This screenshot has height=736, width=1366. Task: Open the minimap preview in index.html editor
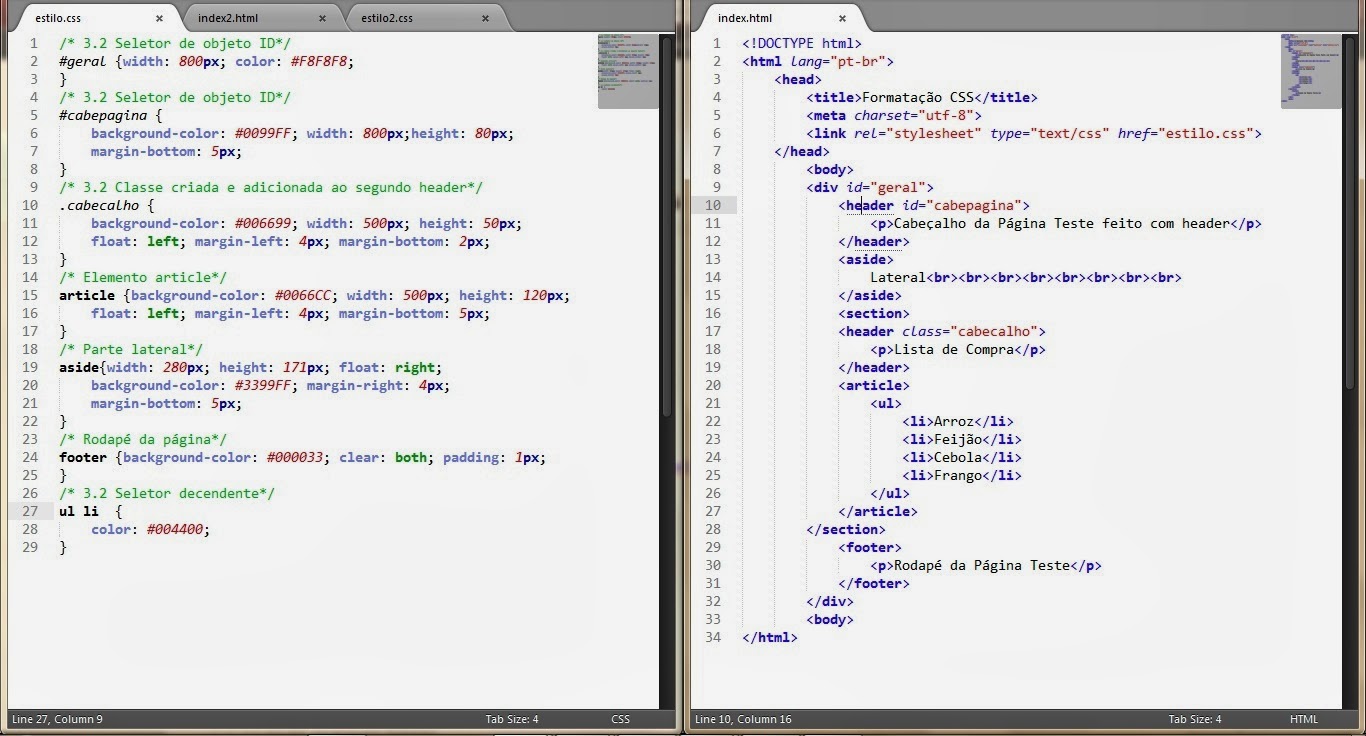(1310, 70)
